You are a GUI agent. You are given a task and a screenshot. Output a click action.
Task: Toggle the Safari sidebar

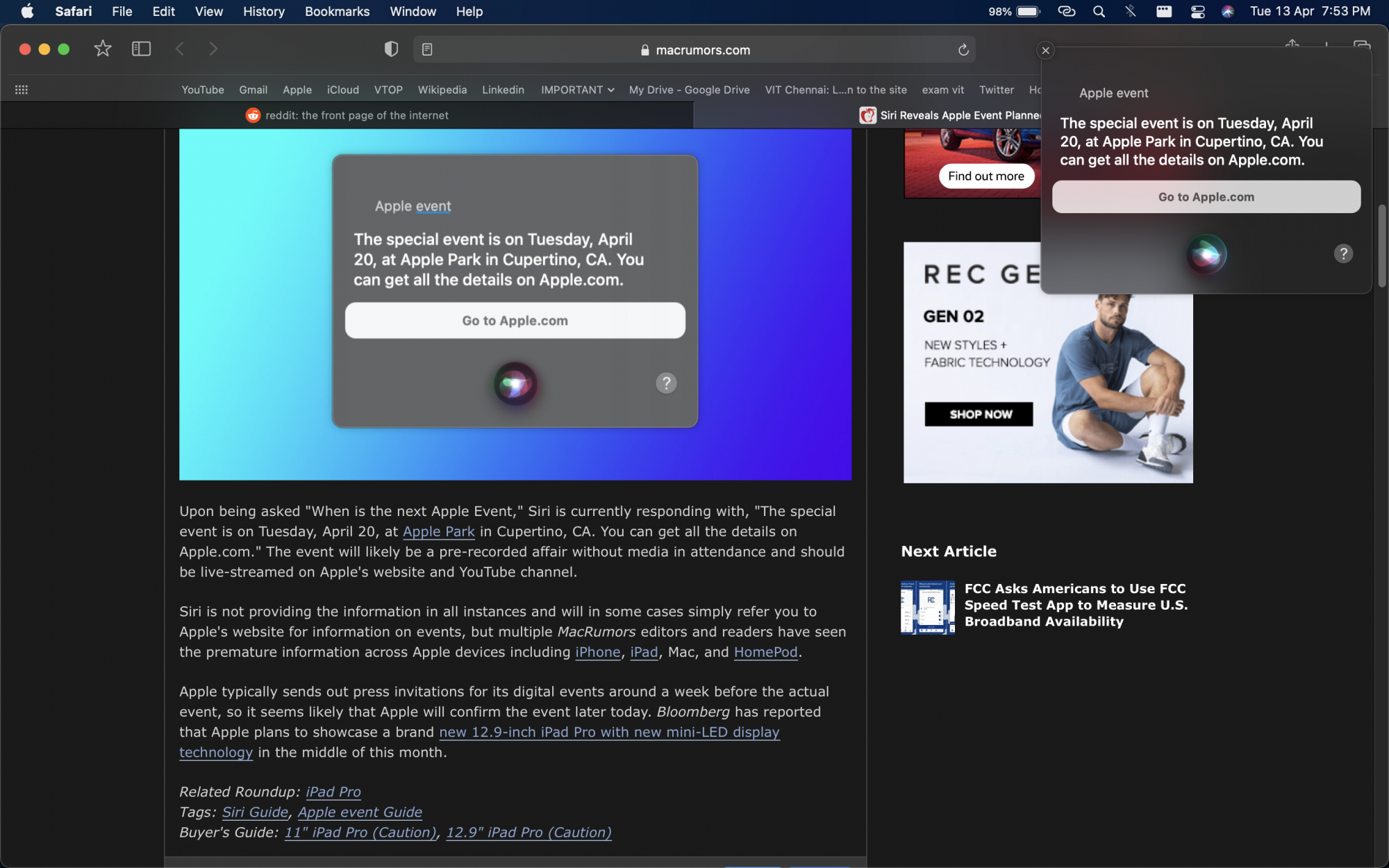coord(142,49)
